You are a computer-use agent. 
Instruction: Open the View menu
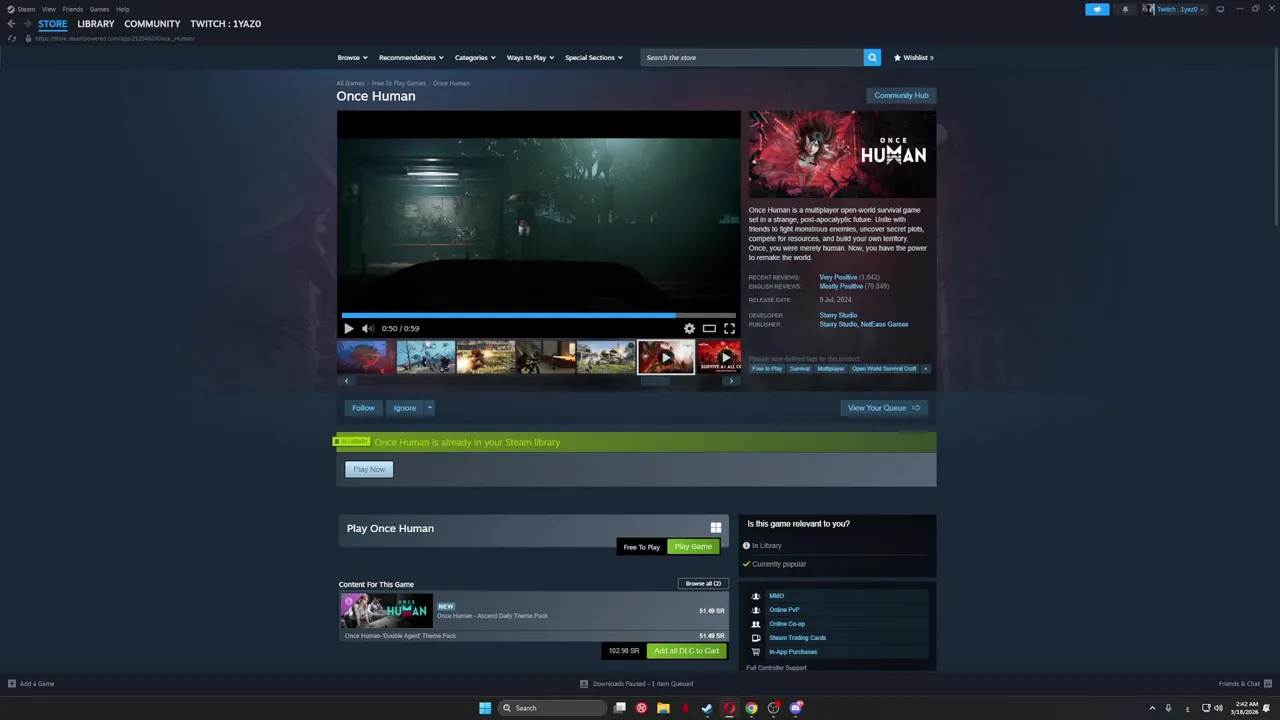(x=48, y=9)
